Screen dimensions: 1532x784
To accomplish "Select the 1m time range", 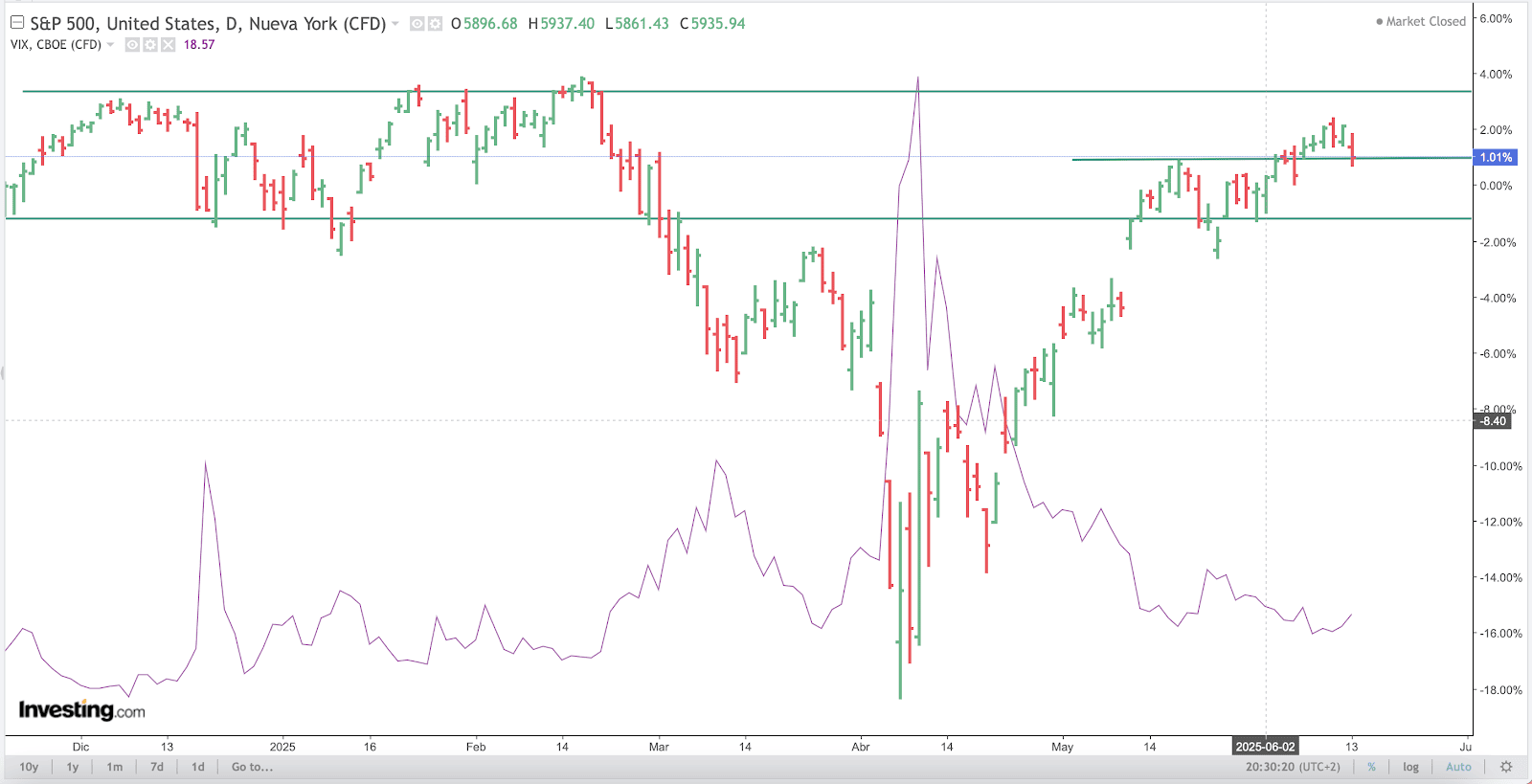I will click(115, 767).
